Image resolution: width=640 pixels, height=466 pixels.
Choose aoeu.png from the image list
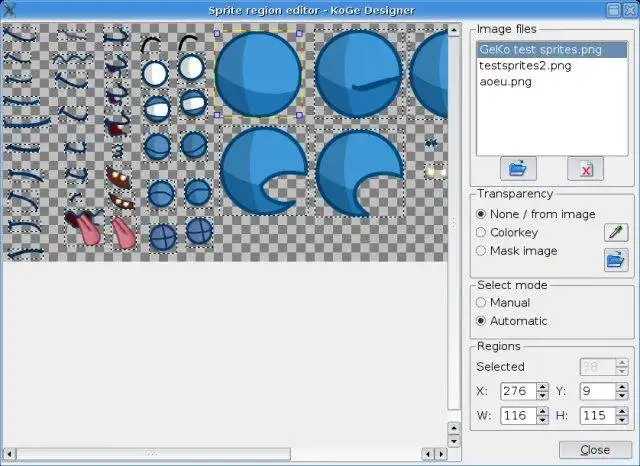552,82
